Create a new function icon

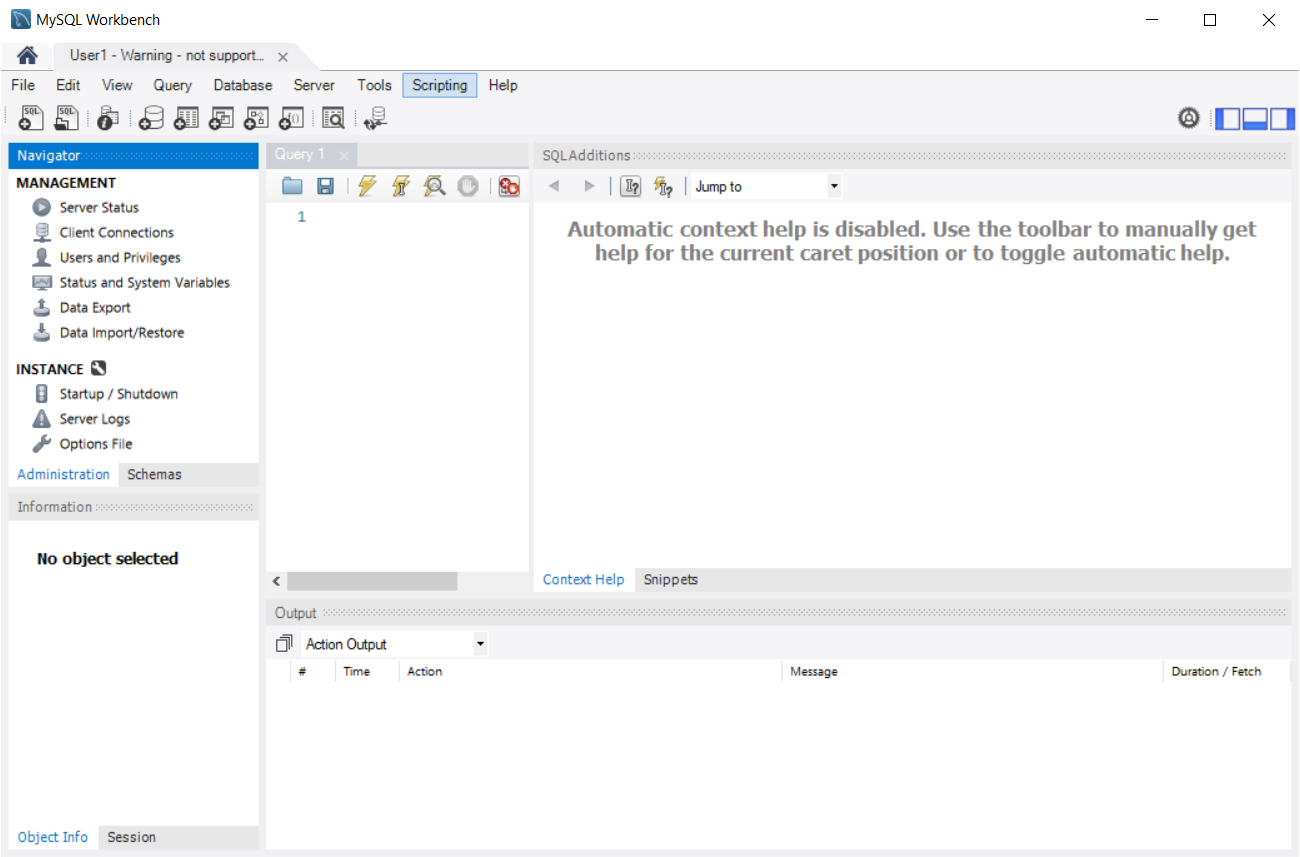(x=291, y=118)
